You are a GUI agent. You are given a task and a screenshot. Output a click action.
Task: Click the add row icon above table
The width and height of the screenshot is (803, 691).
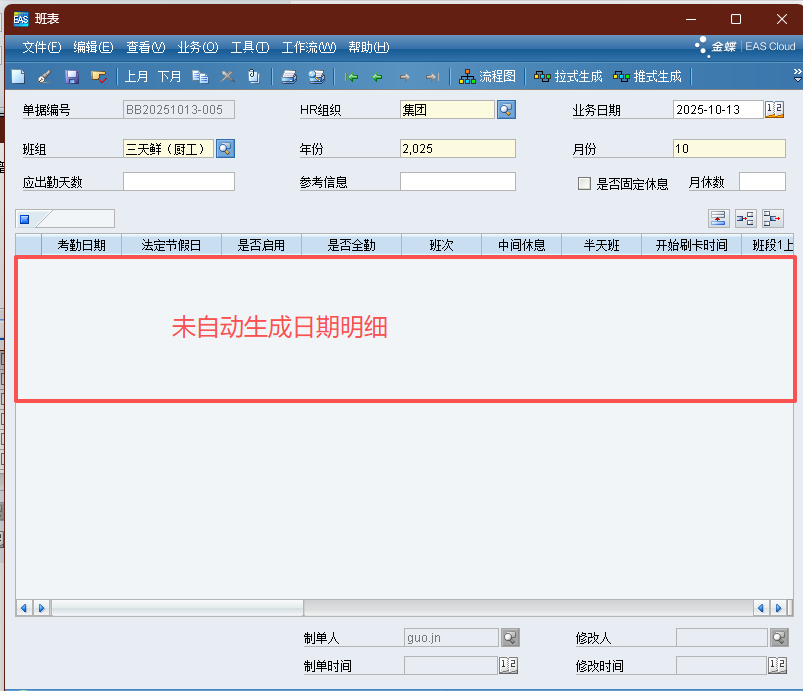click(718, 218)
